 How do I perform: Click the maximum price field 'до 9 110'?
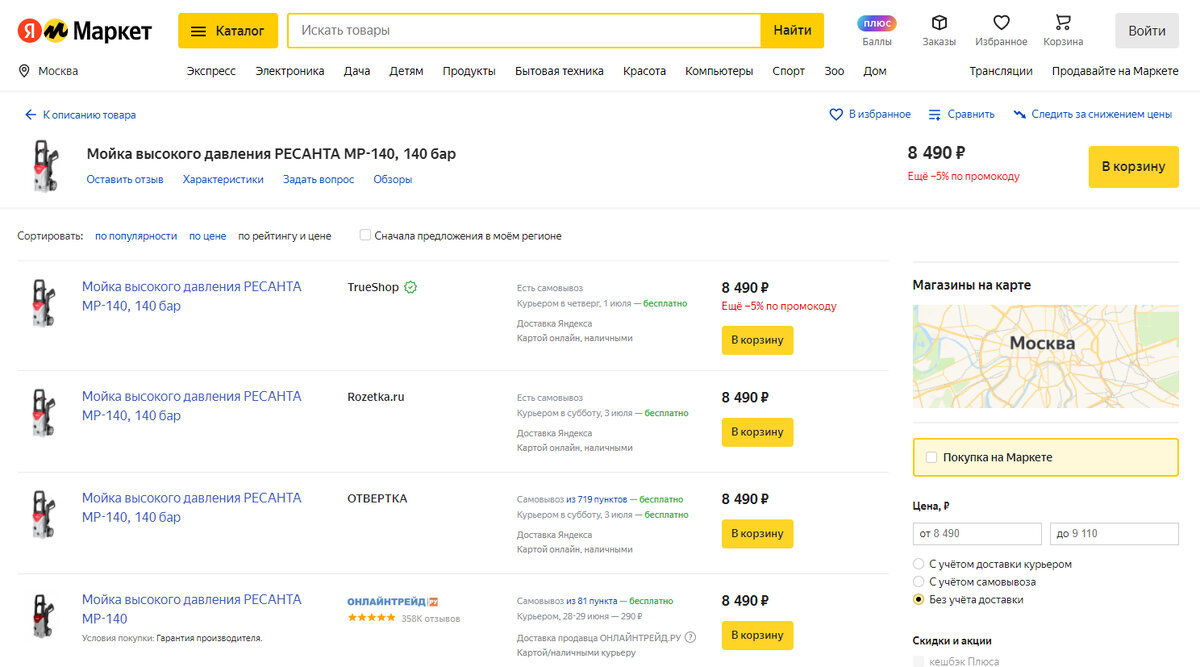pos(1114,533)
